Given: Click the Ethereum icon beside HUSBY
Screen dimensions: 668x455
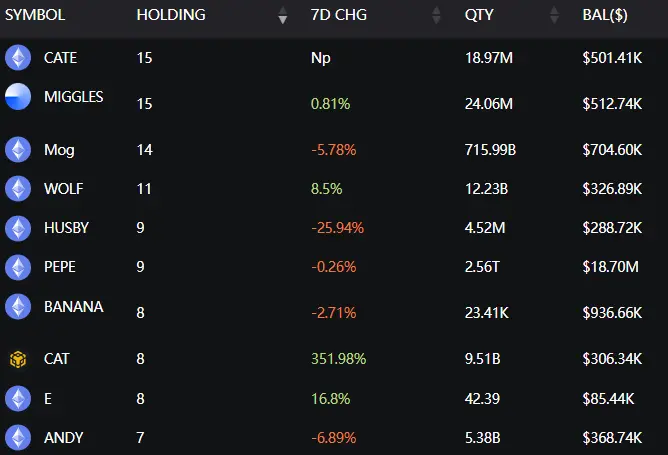Looking at the screenshot, I should tap(18, 228).
